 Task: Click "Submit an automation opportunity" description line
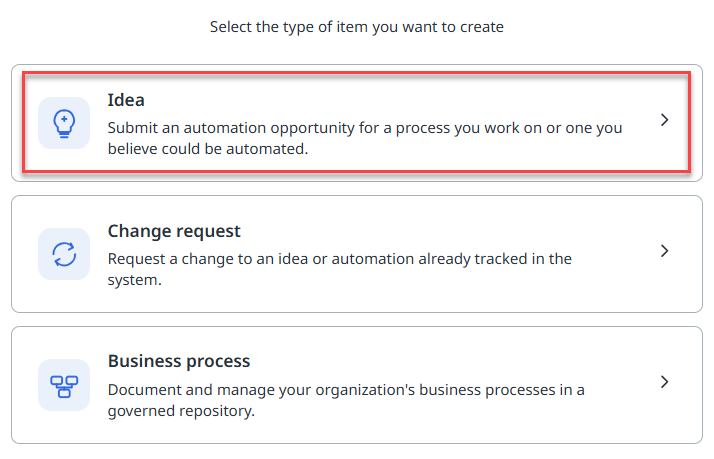pyautogui.click(x=365, y=128)
